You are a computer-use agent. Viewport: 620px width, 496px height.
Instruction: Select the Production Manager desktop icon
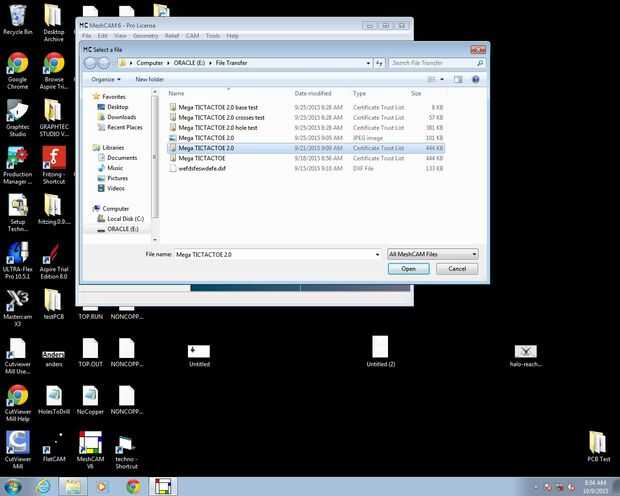[x=17, y=165]
